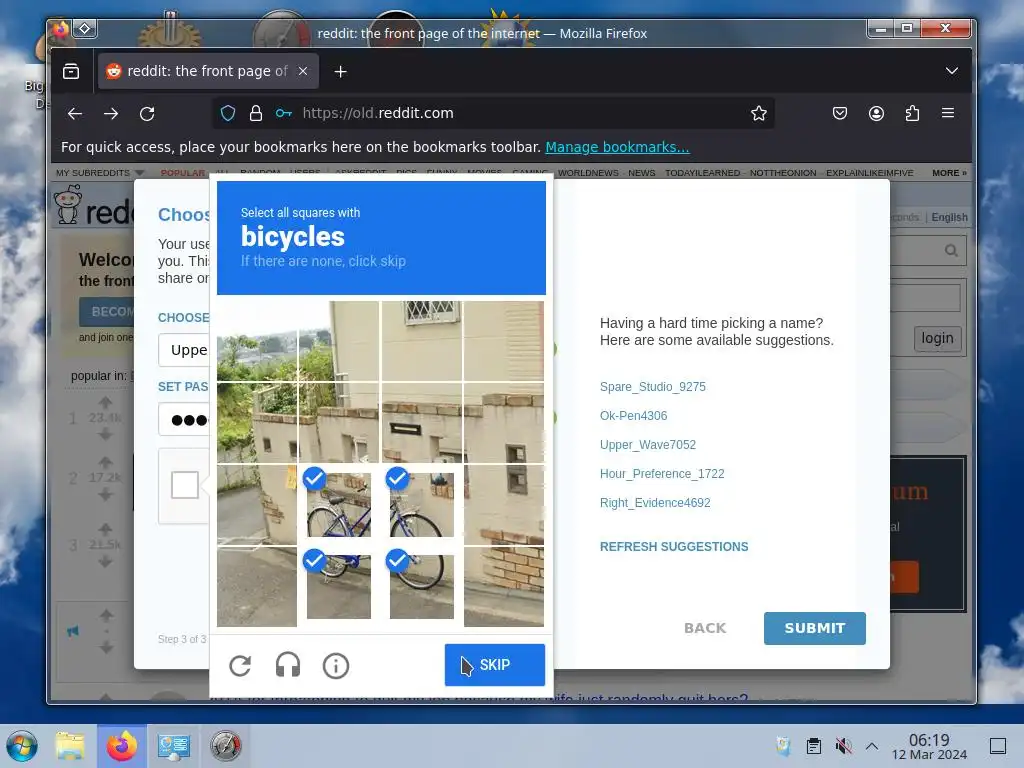Click the Firefox taskbar icon

[122, 746]
